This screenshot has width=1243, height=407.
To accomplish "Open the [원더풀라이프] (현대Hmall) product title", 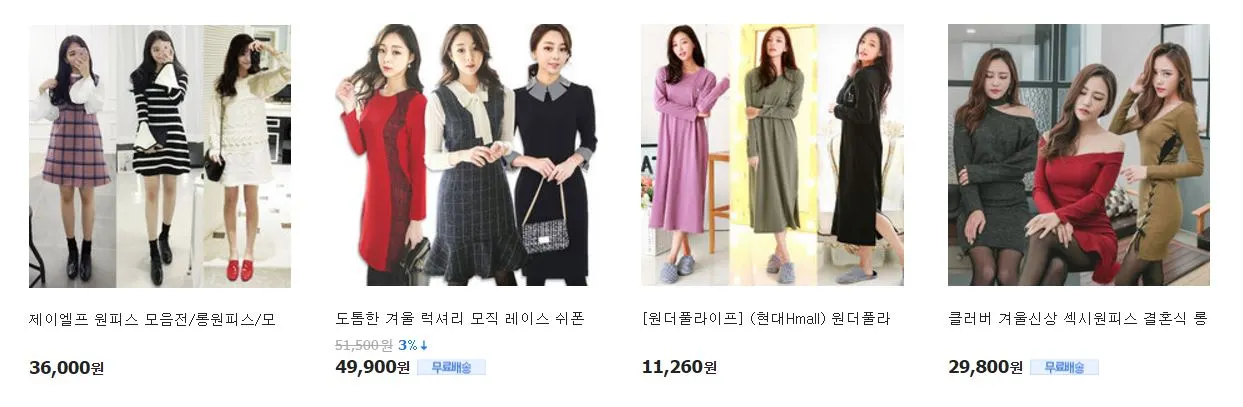I will click(x=766, y=320).
